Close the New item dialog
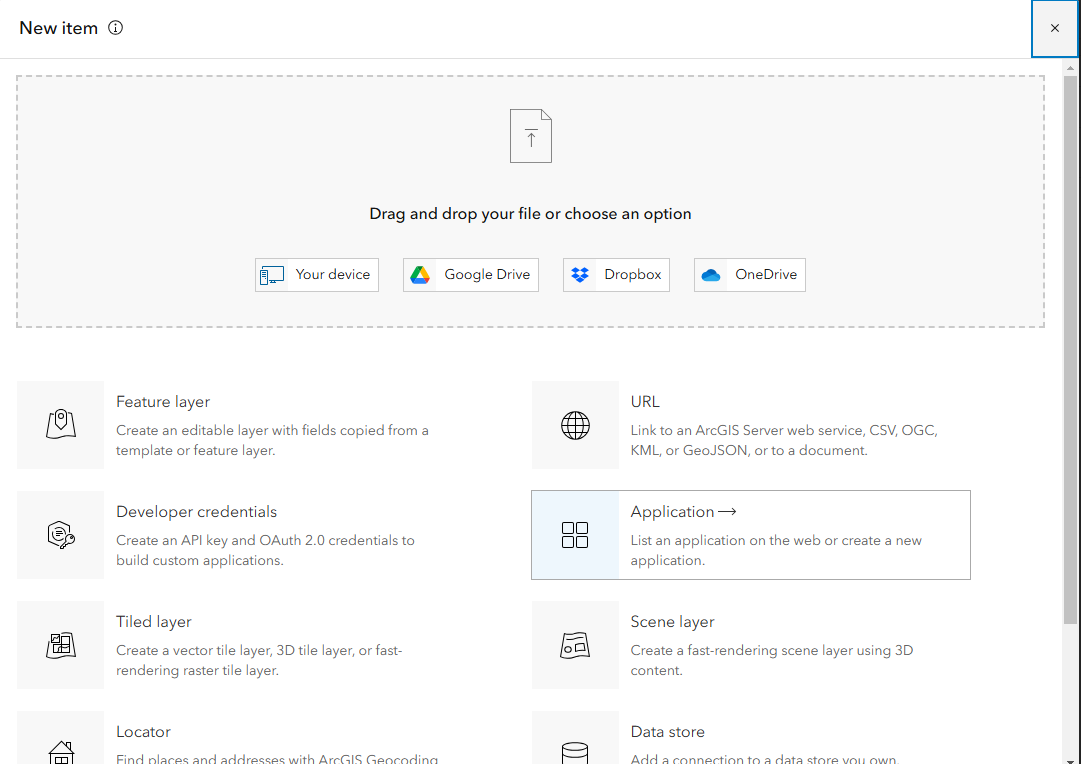Viewport: 1081px width, 764px height. click(1055, 28)
